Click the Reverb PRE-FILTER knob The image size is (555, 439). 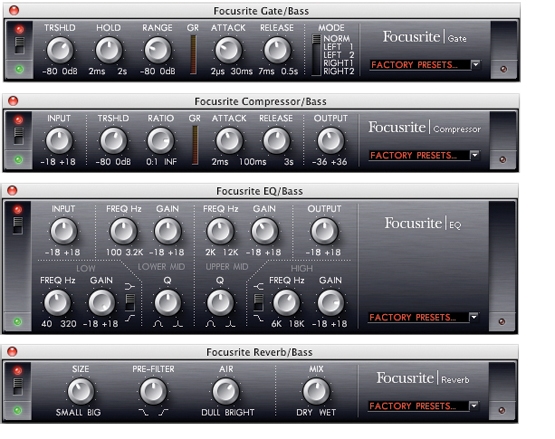pyautogui.click(x=153, y=391)
